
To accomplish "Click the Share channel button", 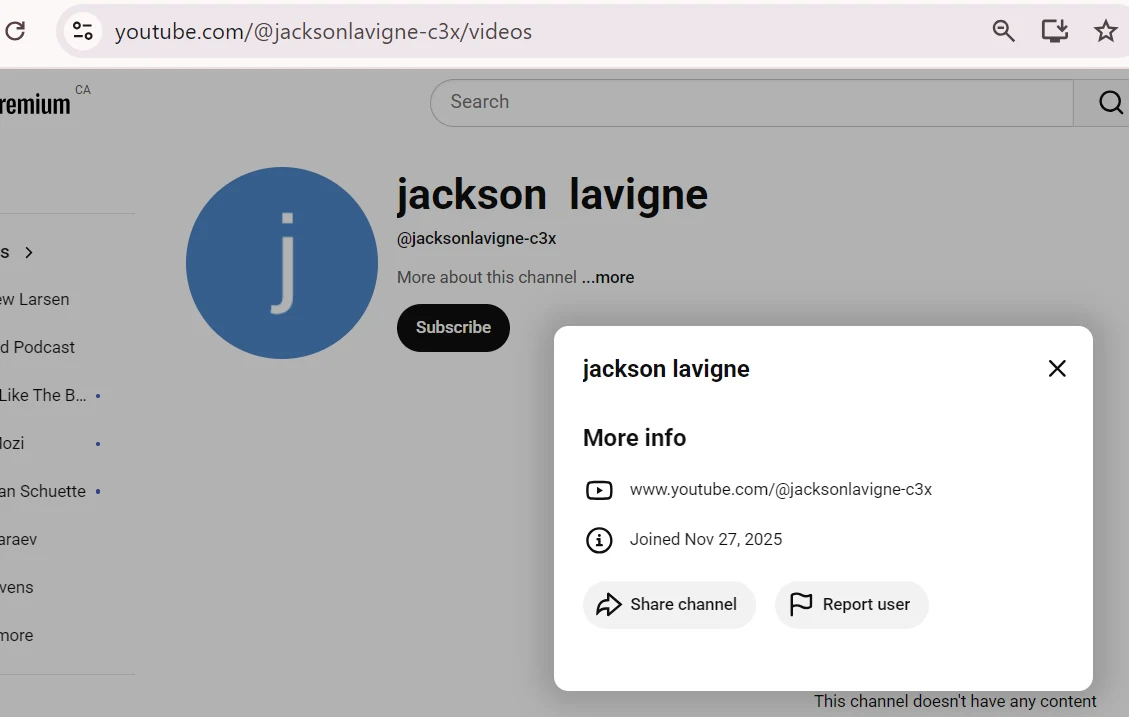I will 669,605.
